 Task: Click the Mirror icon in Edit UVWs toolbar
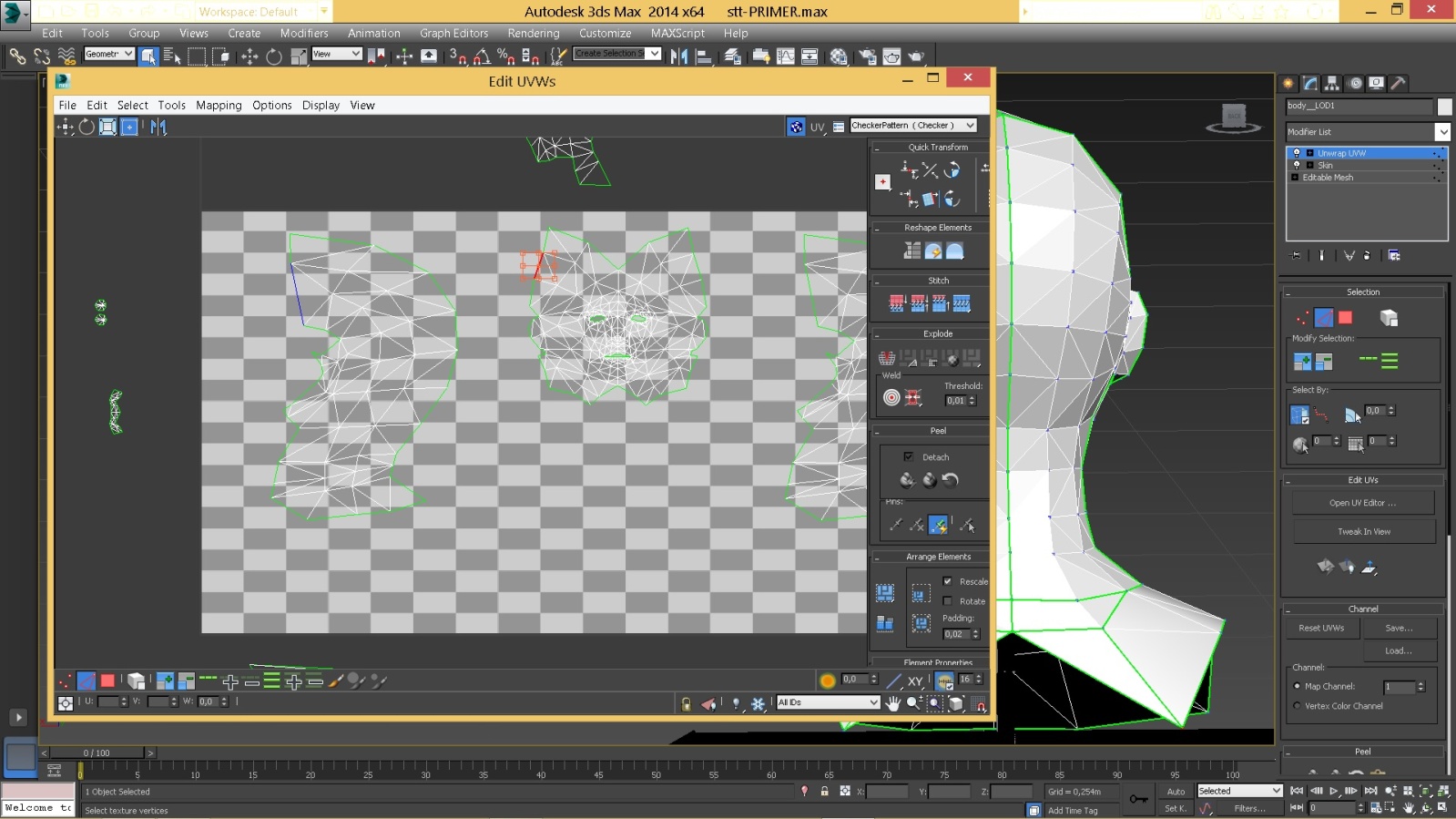tap(158, 127)
